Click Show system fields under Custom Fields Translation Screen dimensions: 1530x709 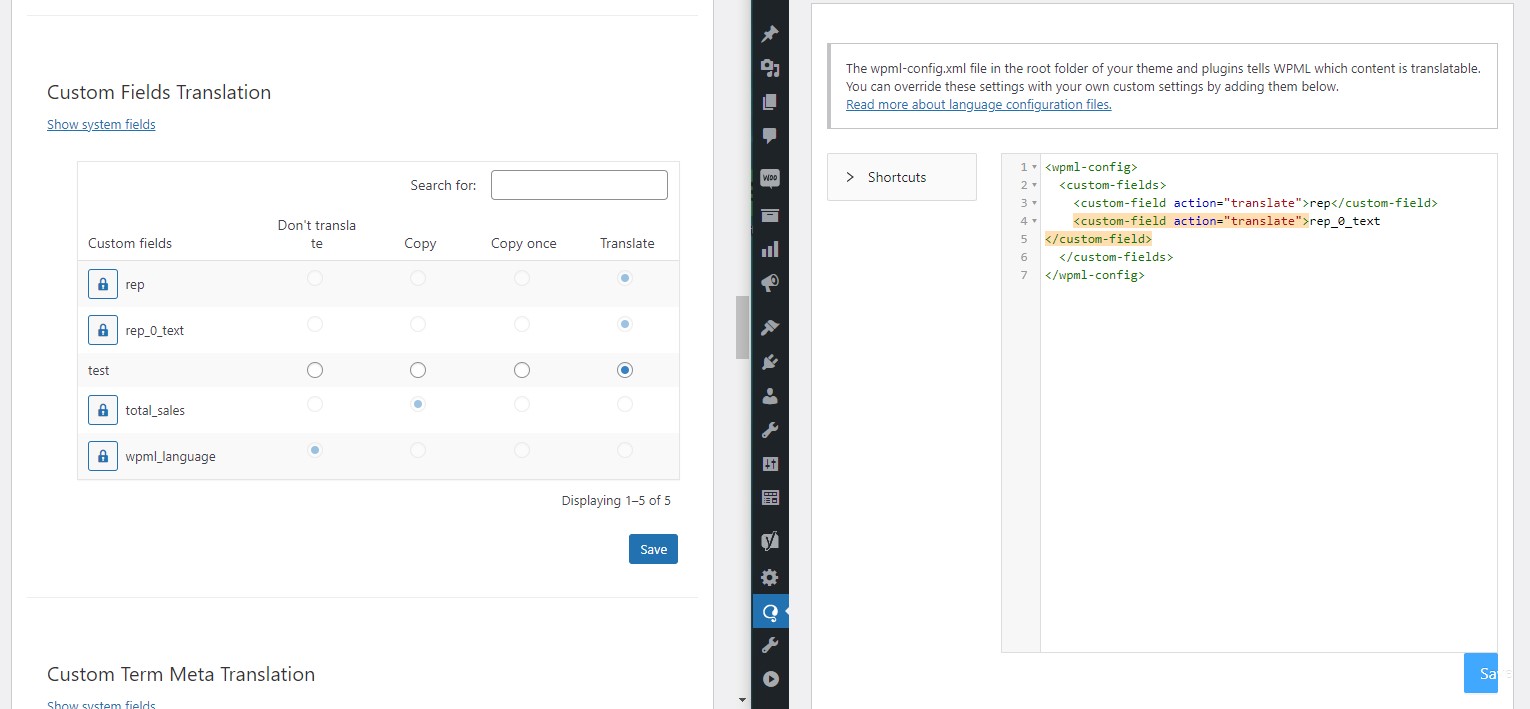point(101,124)
